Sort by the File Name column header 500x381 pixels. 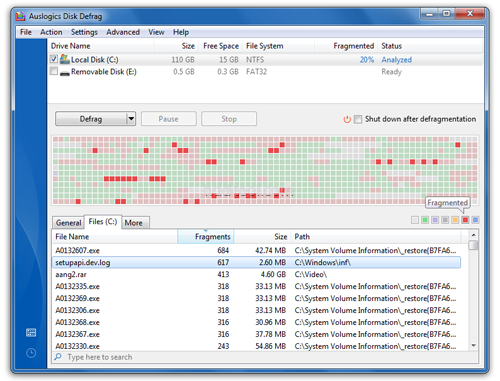pos(115,237)
